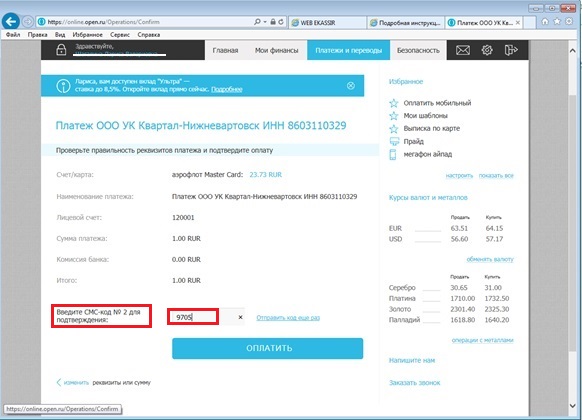Screen dimensions: 582x420
Task: Click account number 120001
Action: pyautogui.click(x=183, y=217)
